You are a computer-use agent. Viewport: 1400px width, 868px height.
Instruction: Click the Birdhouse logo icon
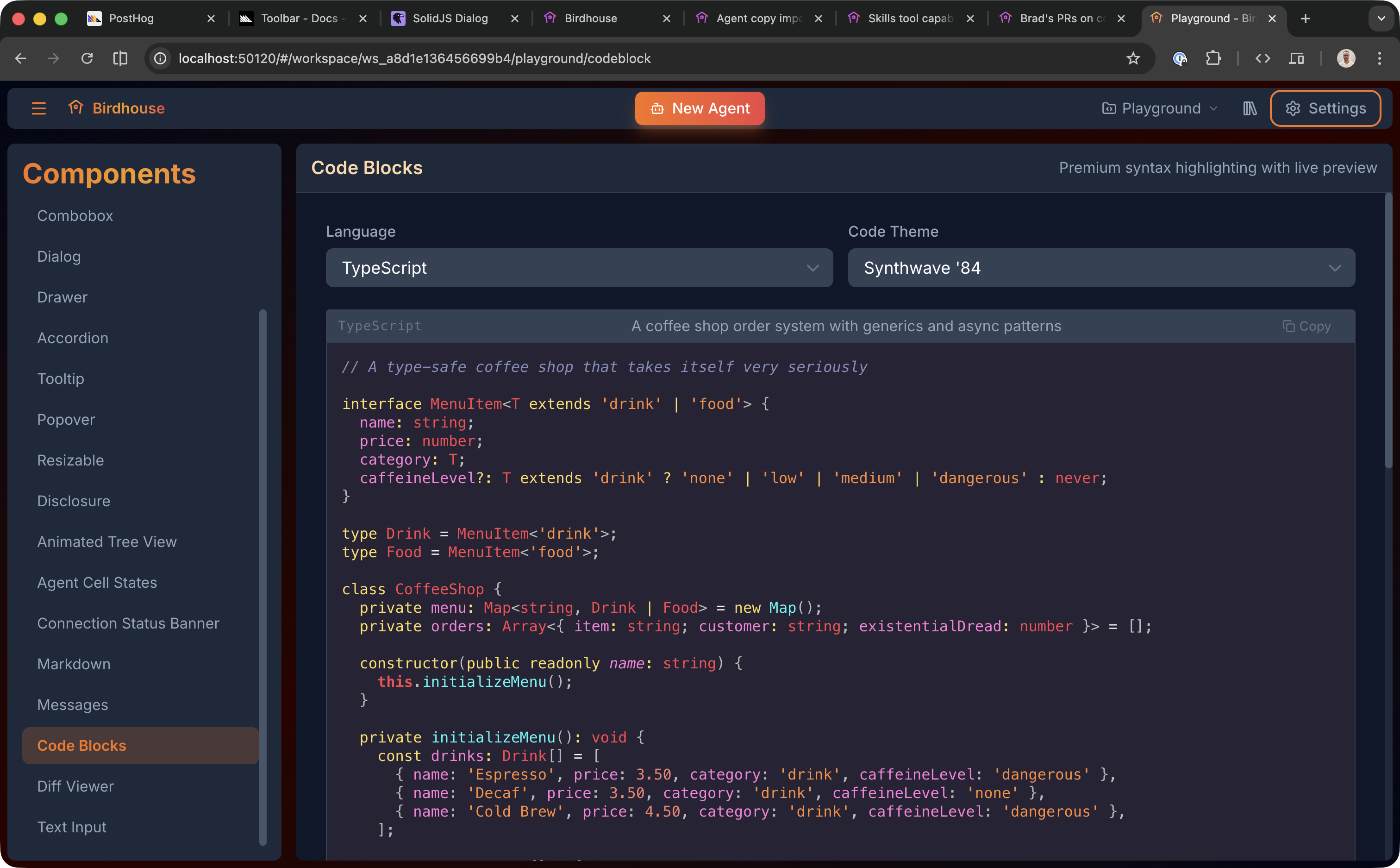click(76, 107)
